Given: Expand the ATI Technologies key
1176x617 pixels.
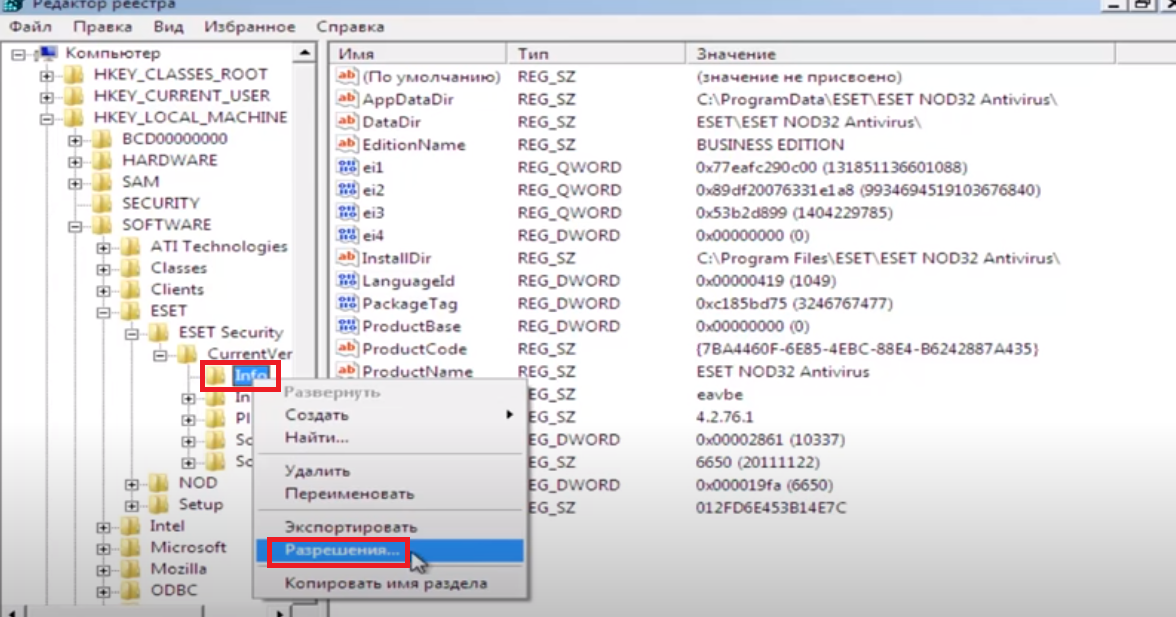Looking at the screenshot, I should [x=104, y=247].
